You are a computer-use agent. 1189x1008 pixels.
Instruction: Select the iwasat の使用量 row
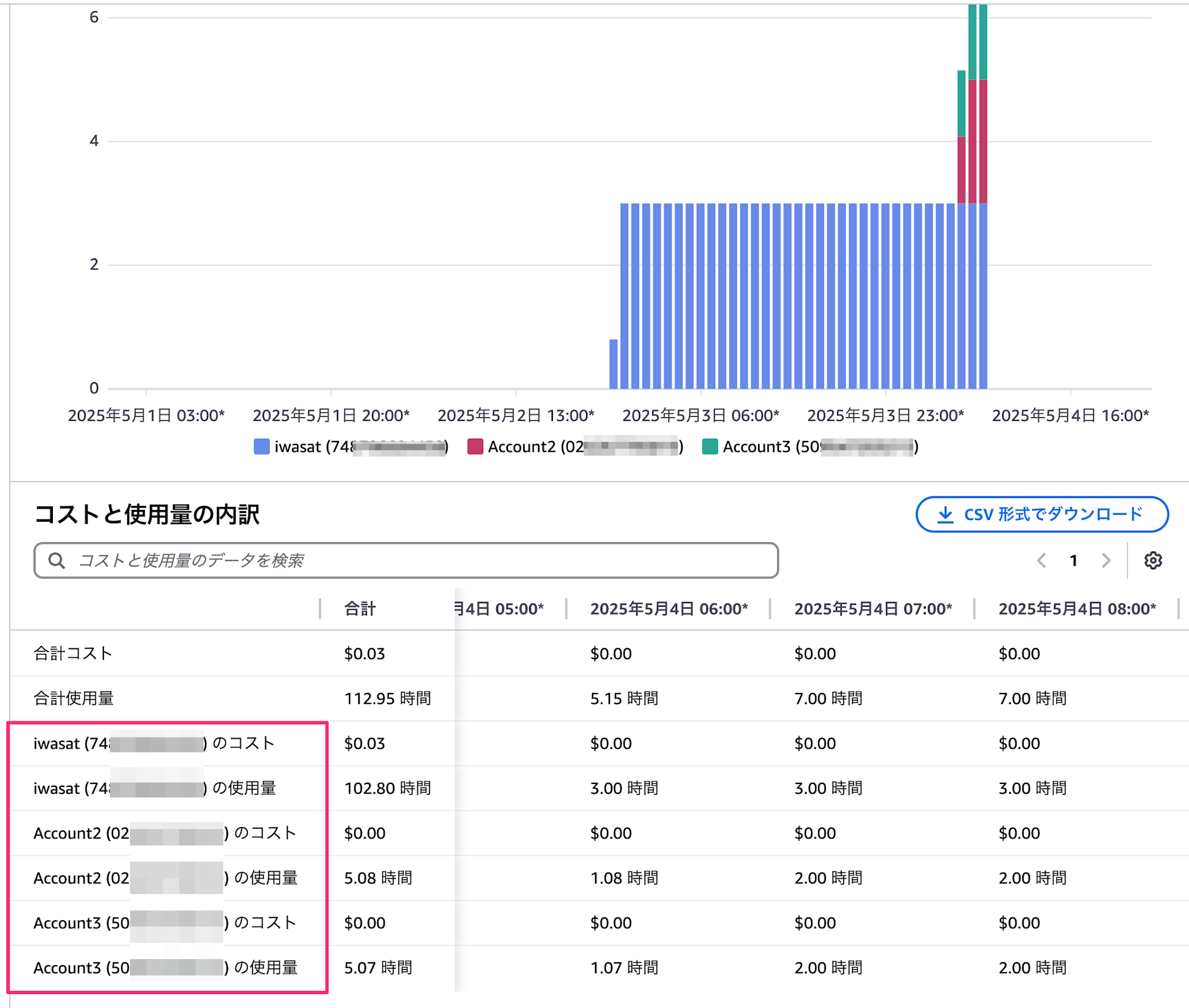click(x=155, y=788)
